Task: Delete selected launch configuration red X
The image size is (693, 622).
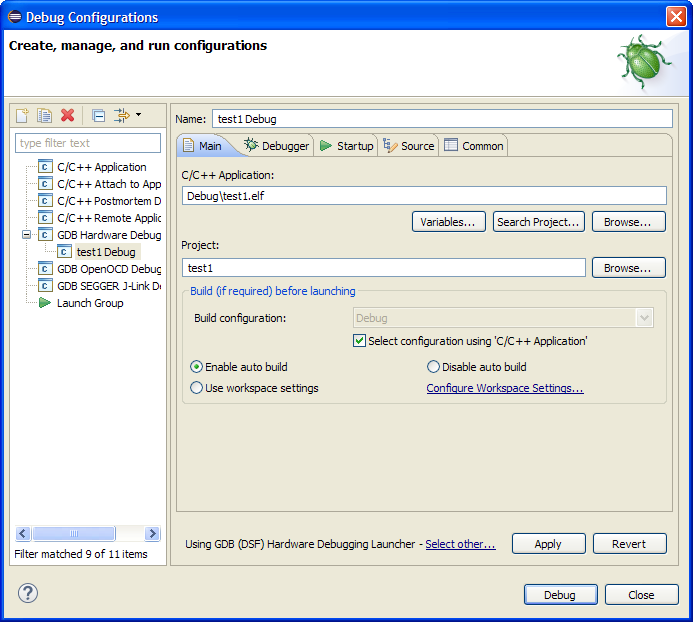Action: [67, 115]
